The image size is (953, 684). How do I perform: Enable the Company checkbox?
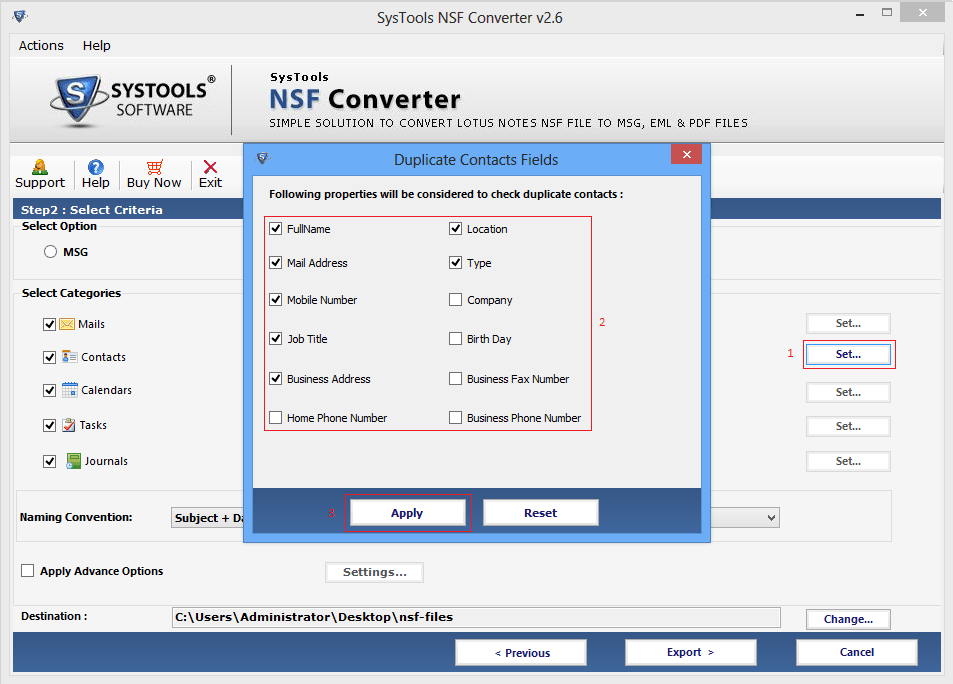coord(455,300)
